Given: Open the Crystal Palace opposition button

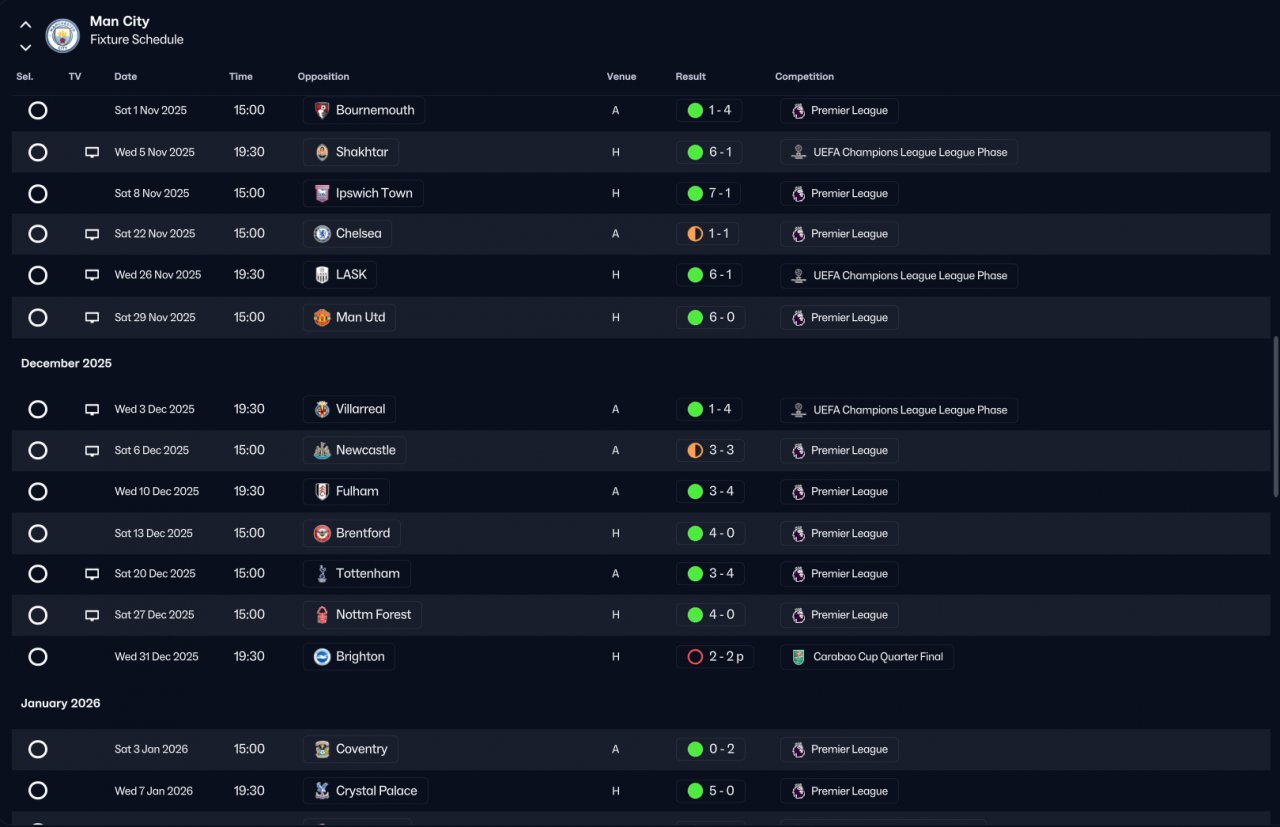Looking at the screenshot, I should [x=366, y=791].
